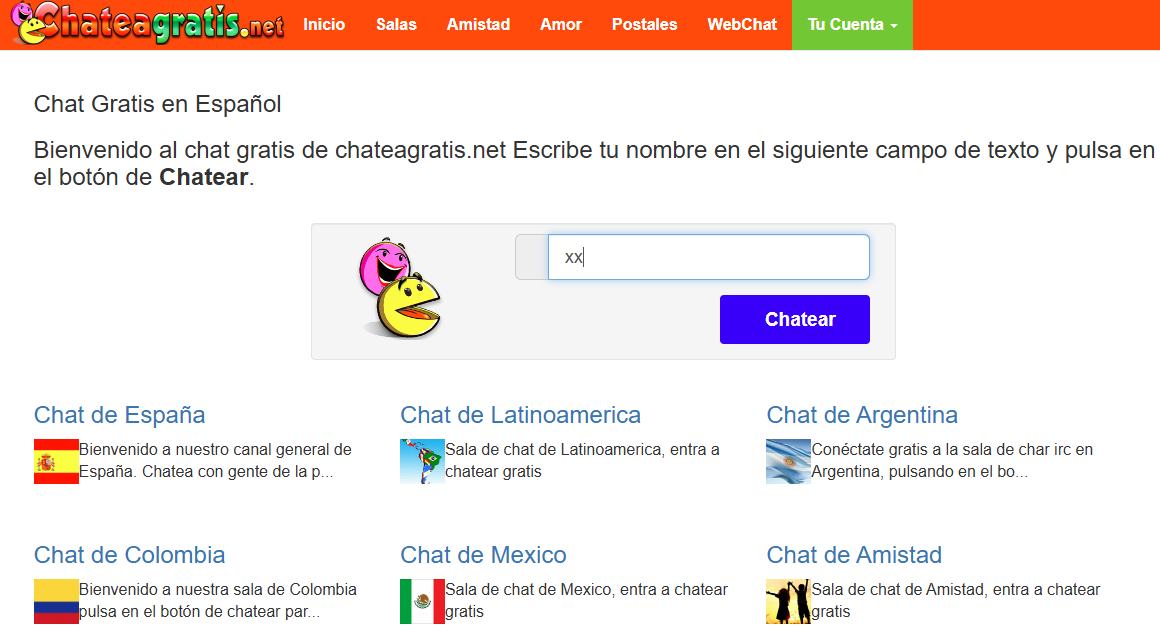Open the Inicio menu item
The image size is (1160, 640).
(324, 24)
